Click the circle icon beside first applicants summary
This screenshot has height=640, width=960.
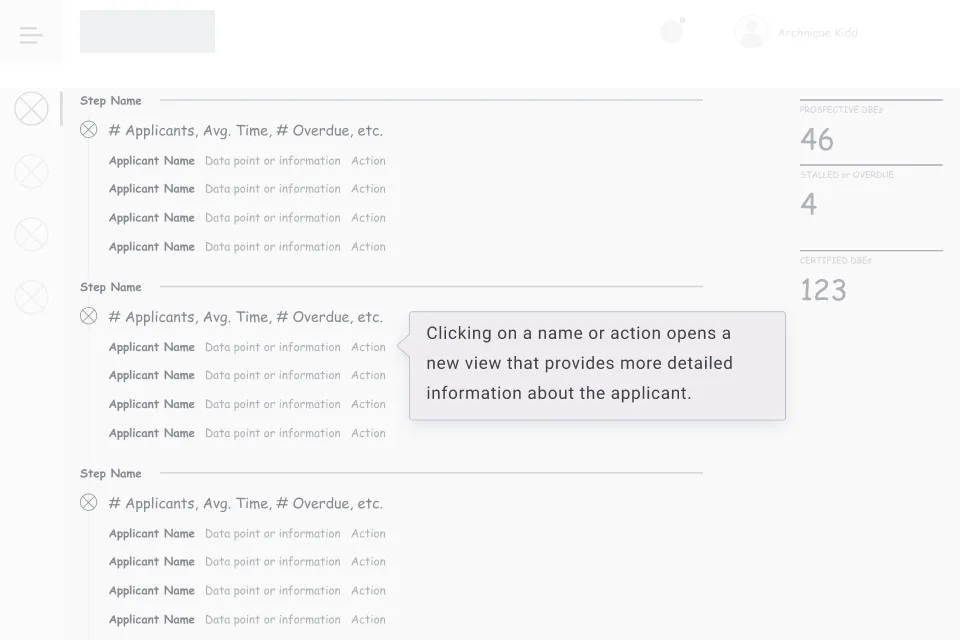pos(88,129)
